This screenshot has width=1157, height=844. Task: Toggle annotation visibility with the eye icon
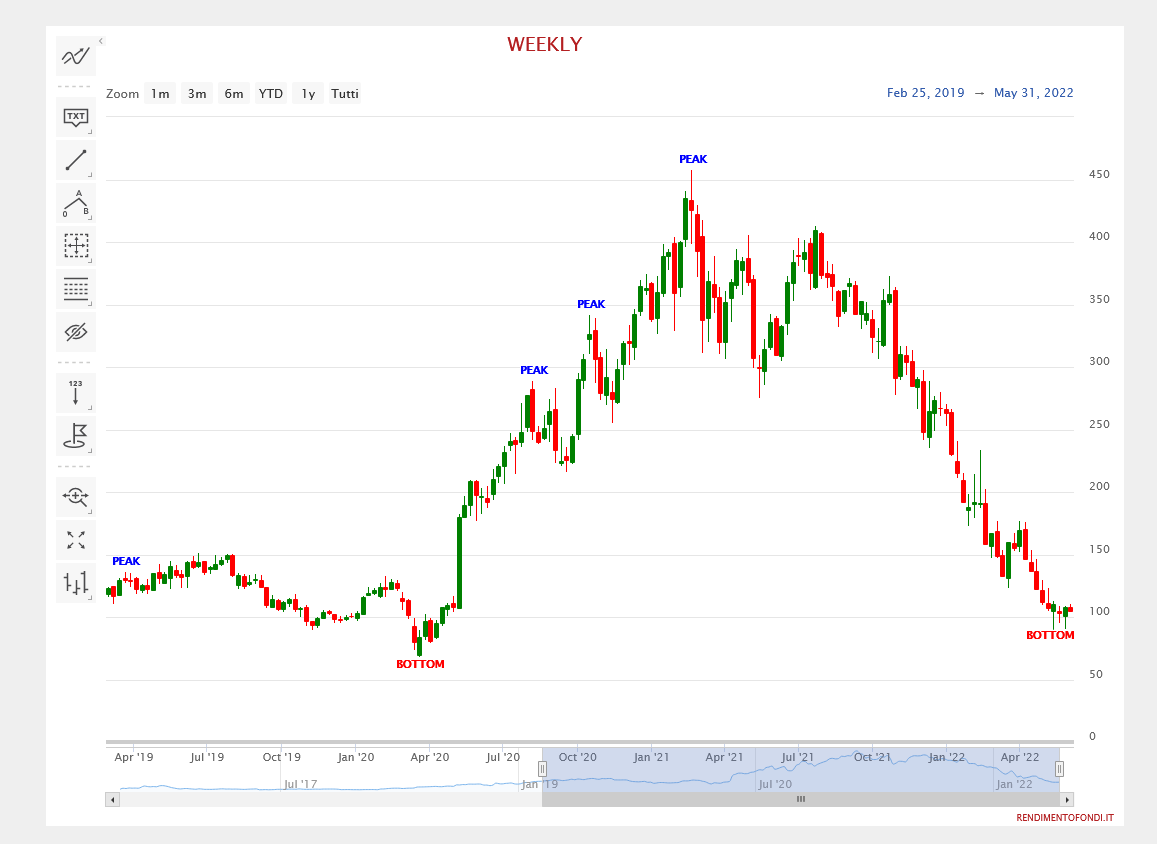76,332
